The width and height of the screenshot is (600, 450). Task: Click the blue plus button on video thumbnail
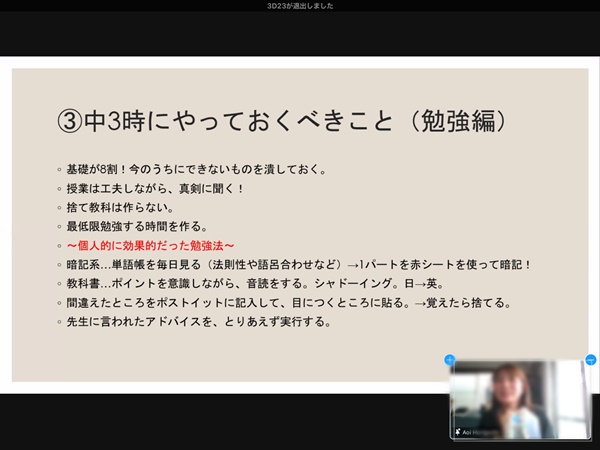click(450, 359)
